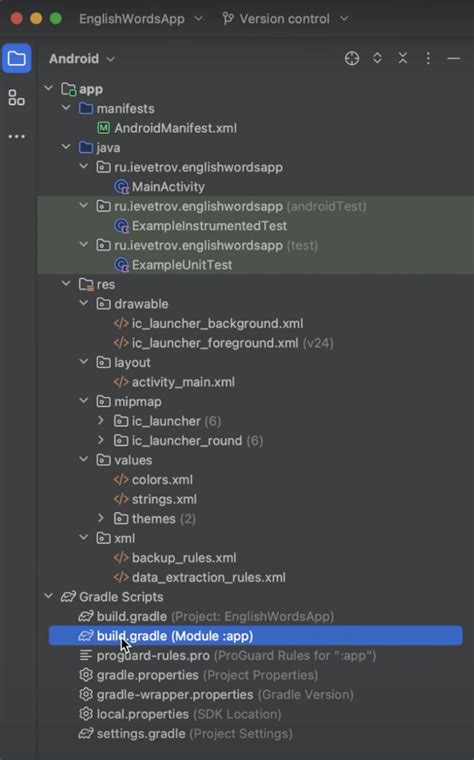The width and height of the screenshot is (474, 760).
Task: Click the 'gradle.properties' file name
Action: [x=148, y=675]
